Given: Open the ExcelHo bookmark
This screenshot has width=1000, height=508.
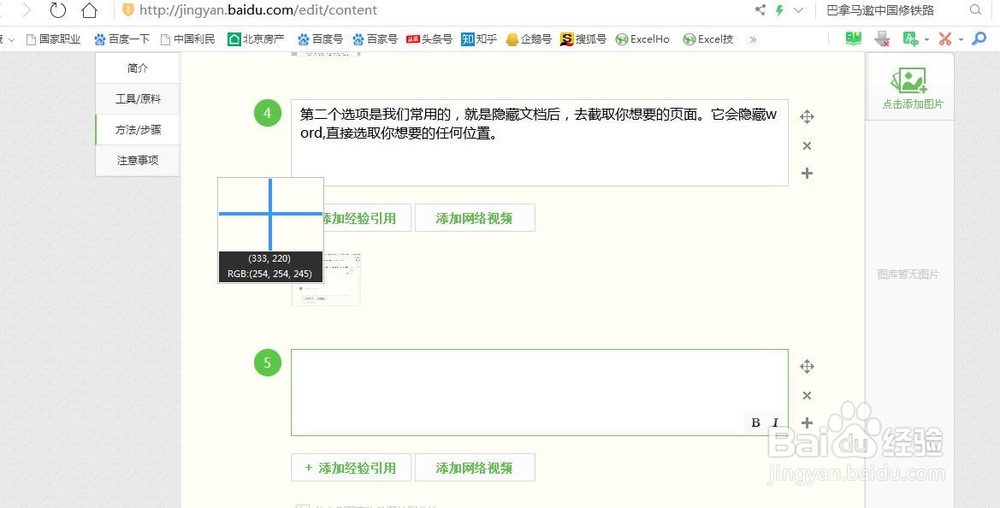Looking at the screenshot, I should (x=643, y=39).
